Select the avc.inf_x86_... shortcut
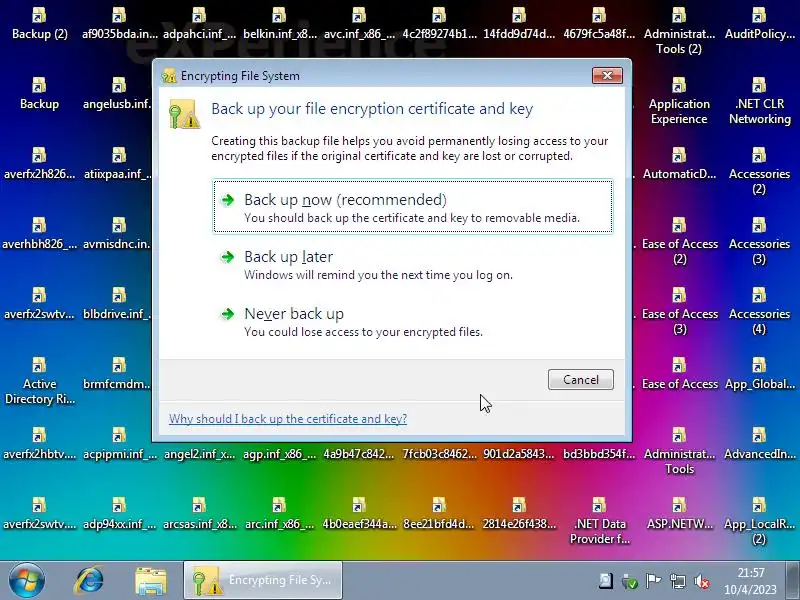The image size is (800, 600). (359, 23)
